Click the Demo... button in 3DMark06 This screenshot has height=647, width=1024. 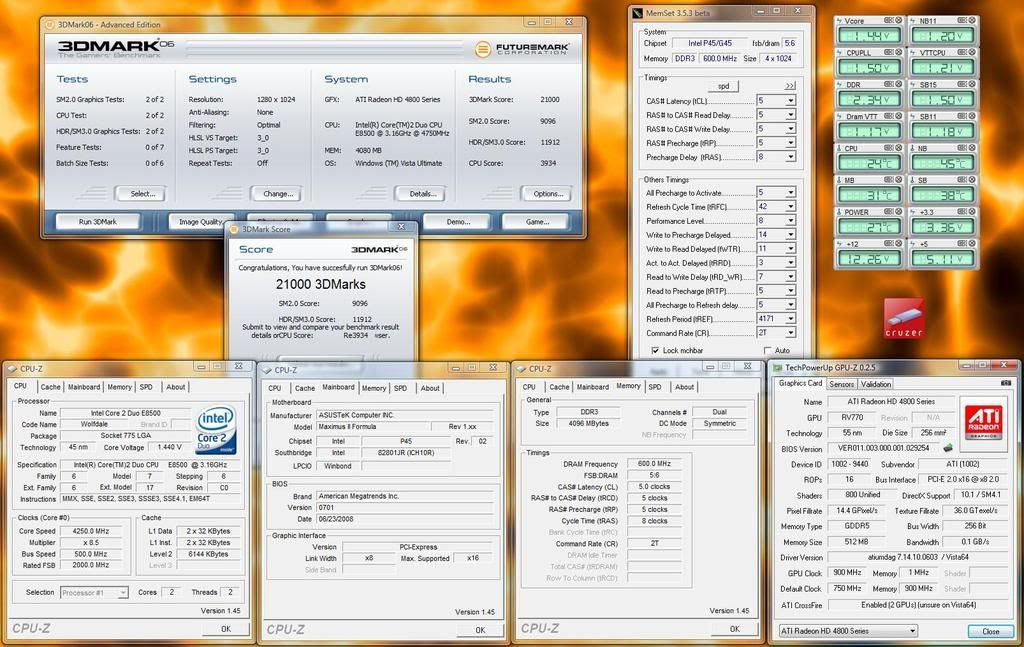point(458,222)
